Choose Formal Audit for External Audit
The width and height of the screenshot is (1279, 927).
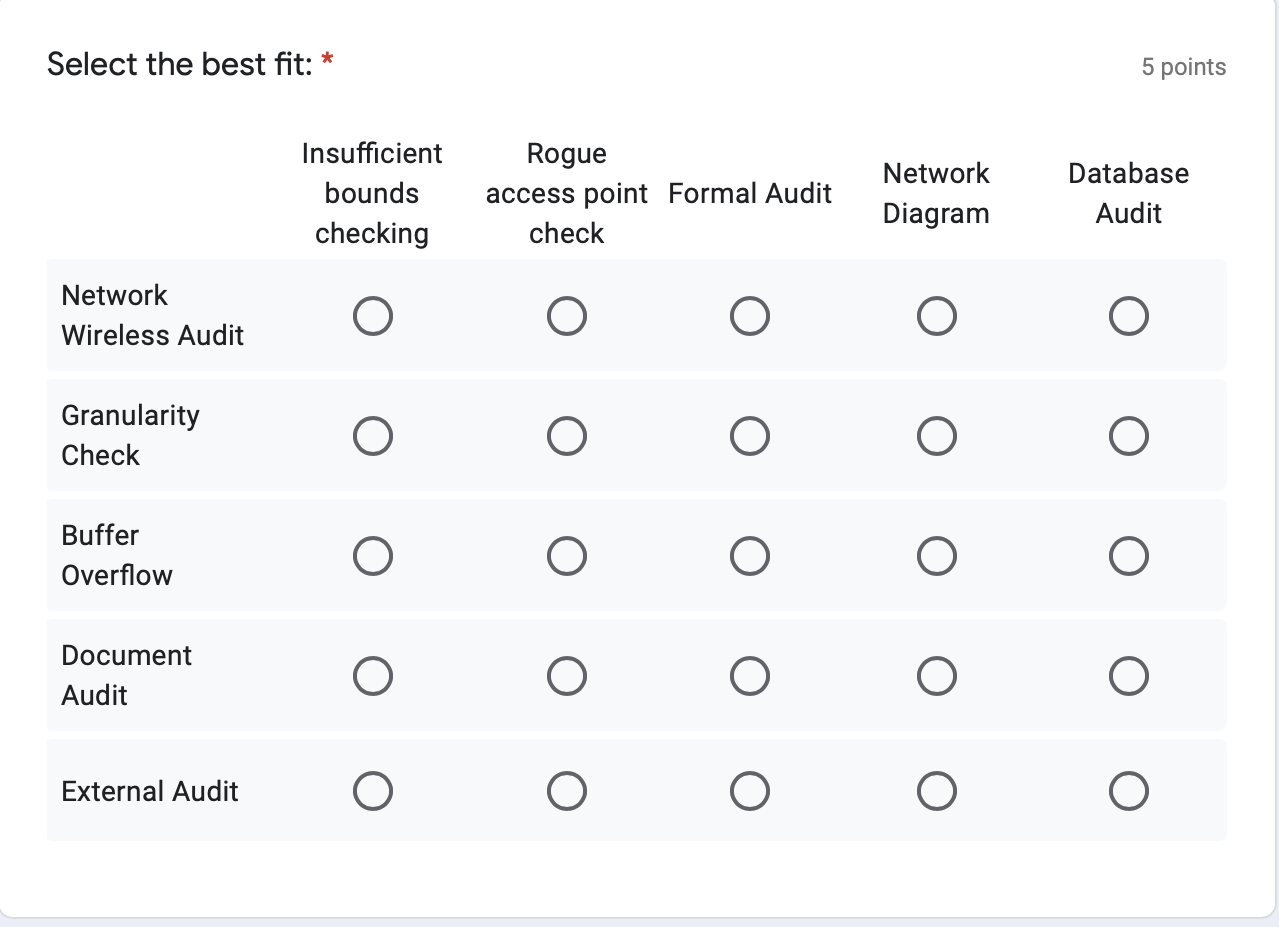coord(750,790)
